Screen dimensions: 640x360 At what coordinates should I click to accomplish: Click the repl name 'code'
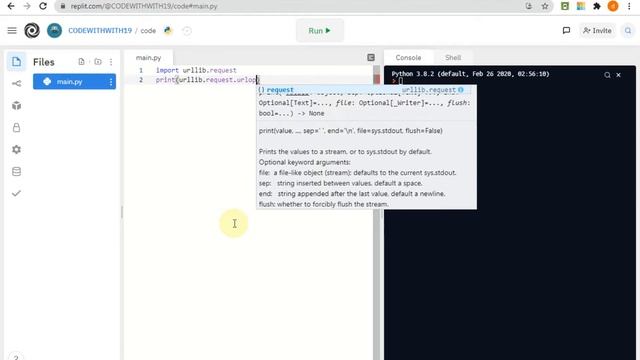pos(148,31)
